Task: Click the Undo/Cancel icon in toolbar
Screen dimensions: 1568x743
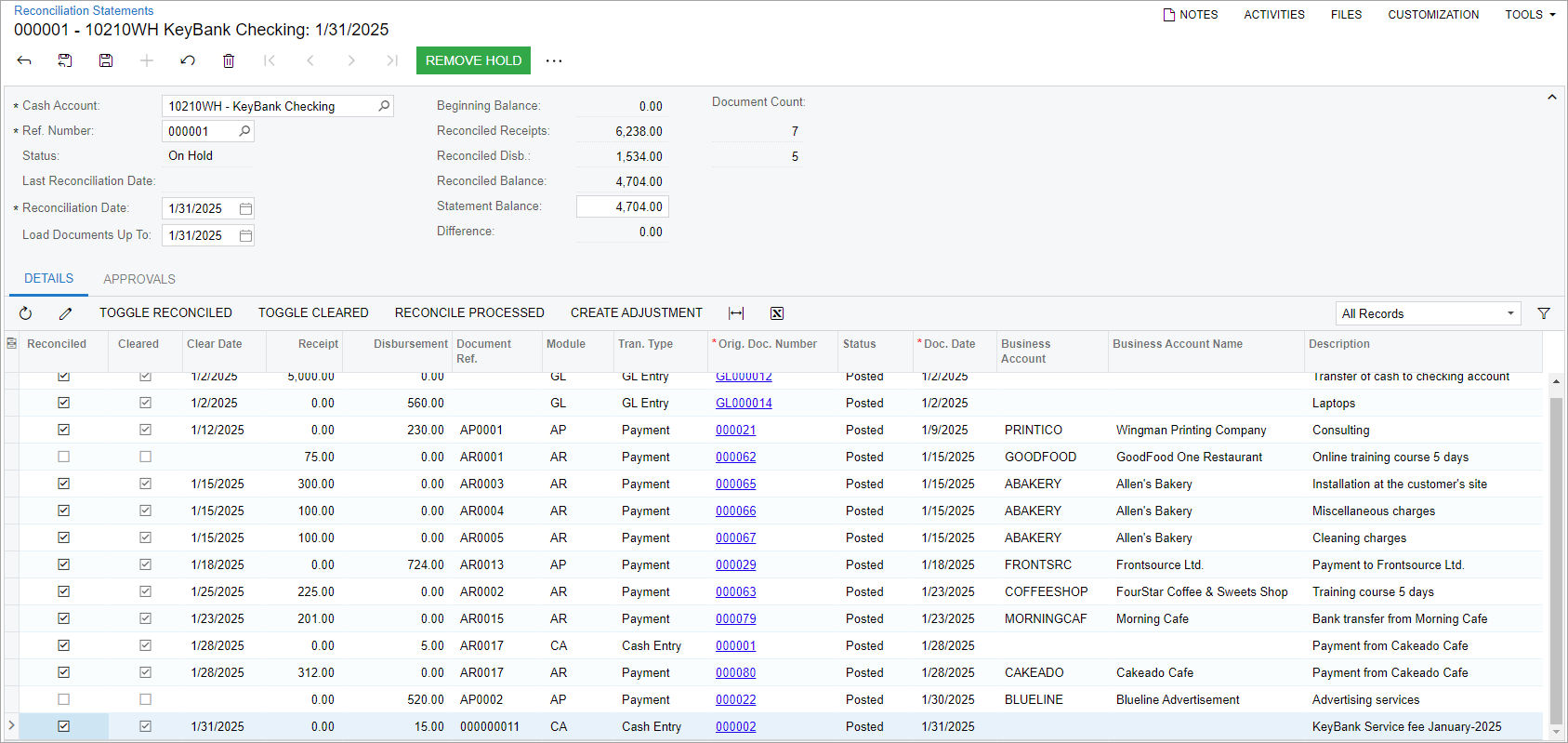Action: pos(188,60)
